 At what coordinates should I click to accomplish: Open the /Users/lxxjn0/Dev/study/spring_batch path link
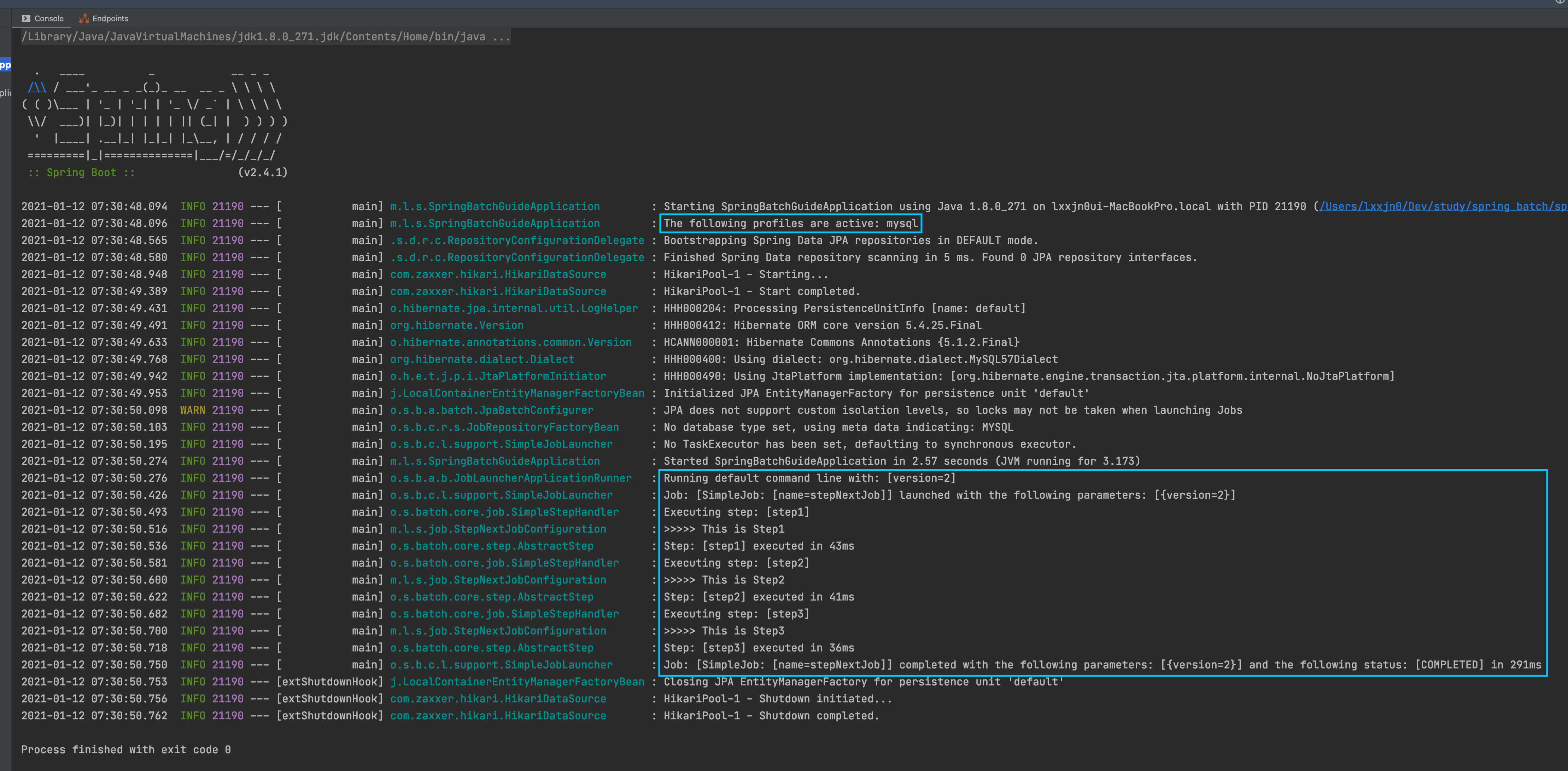[1443, 207]
